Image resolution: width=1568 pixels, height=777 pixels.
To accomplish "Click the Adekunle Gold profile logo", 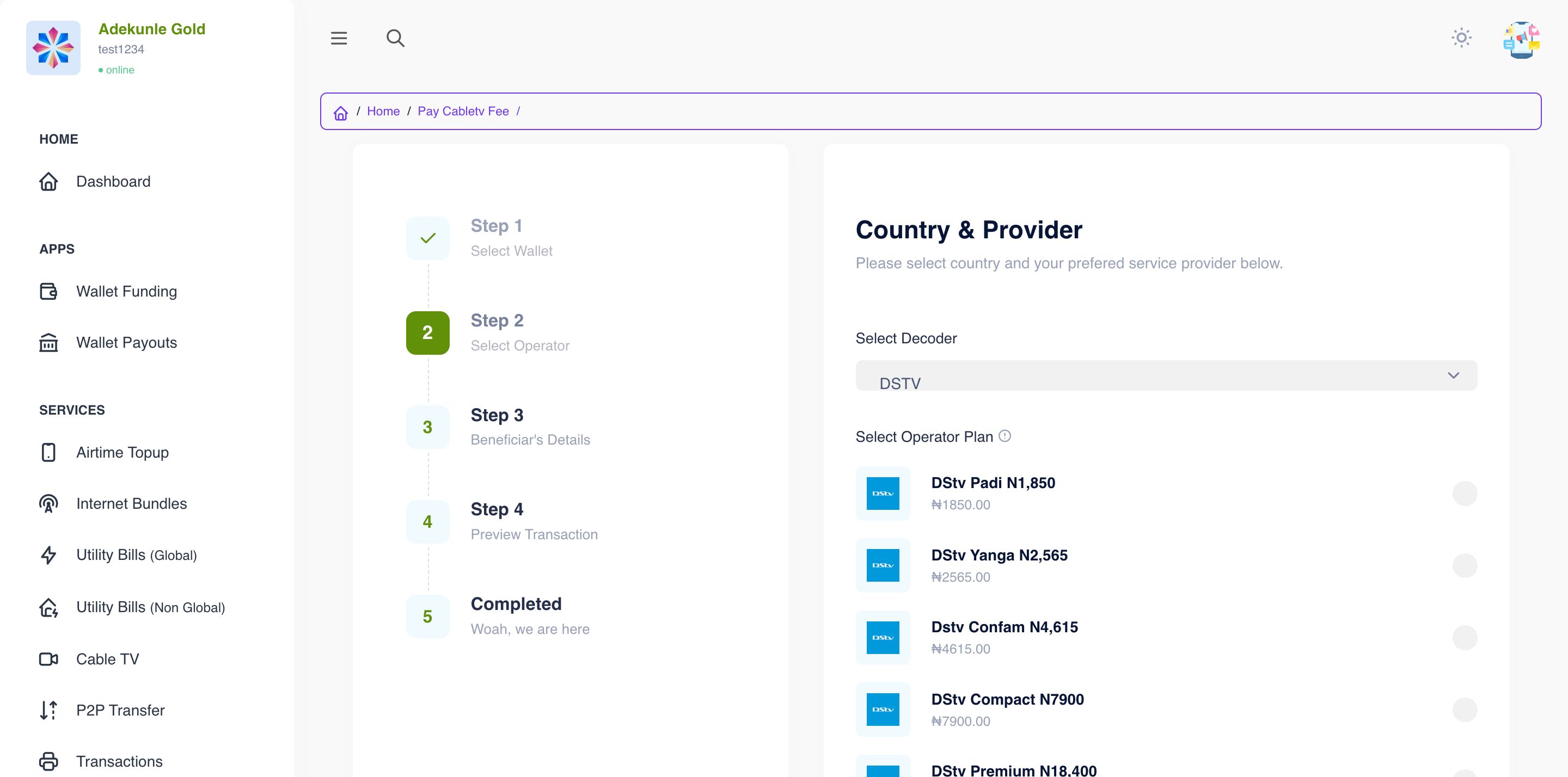I will [53, 48].
